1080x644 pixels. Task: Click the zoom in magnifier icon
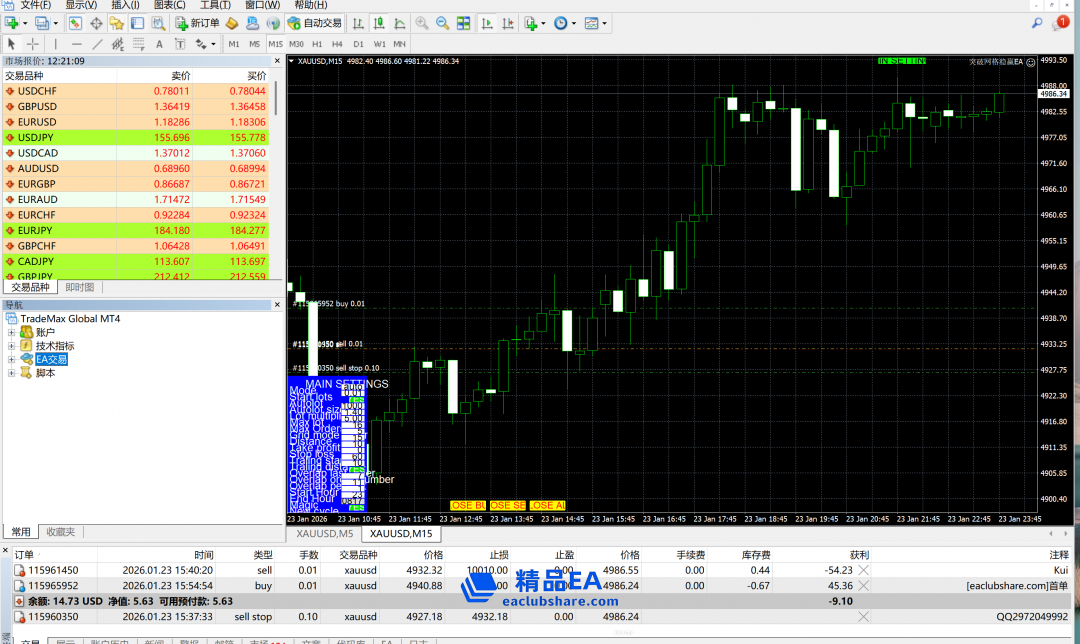(x=422, y=23)
